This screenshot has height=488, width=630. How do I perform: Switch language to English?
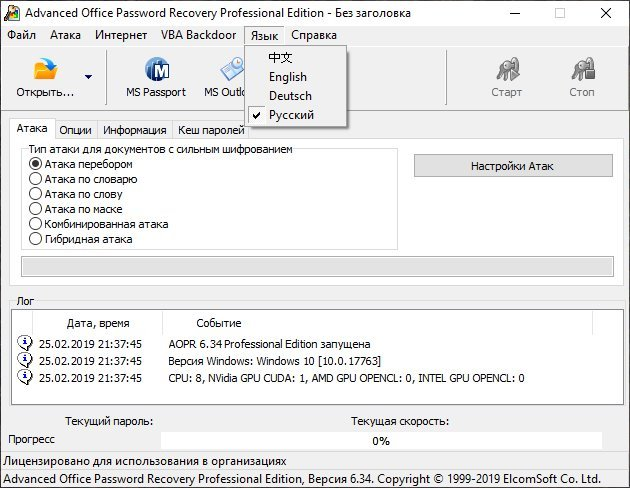tap(288, 77)
